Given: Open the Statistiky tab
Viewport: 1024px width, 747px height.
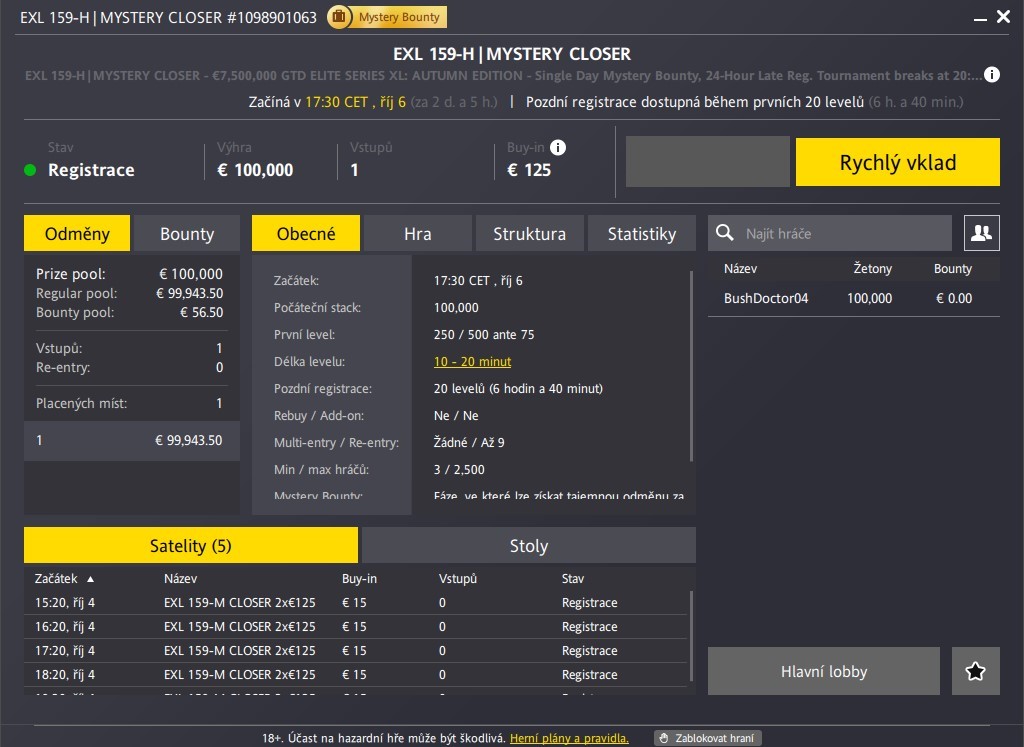Looking at the screenshot, I should click(641, 232).
